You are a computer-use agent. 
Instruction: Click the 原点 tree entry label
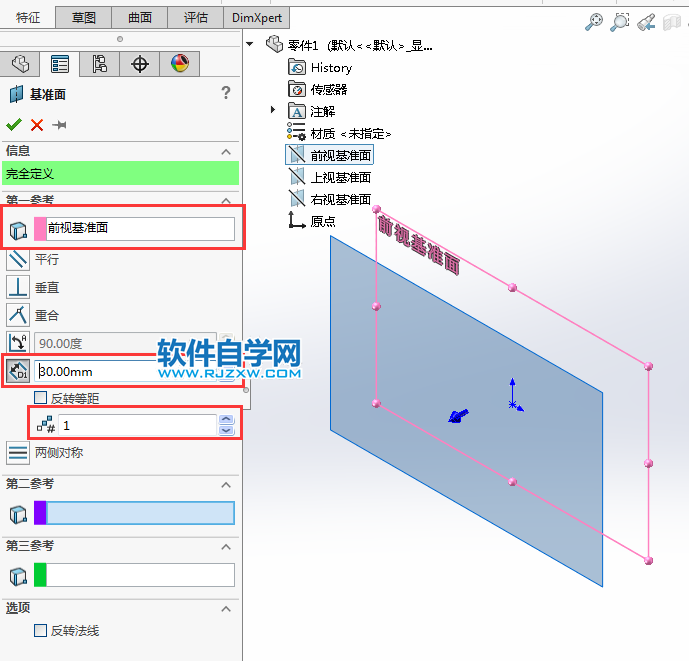click(323, 221)
